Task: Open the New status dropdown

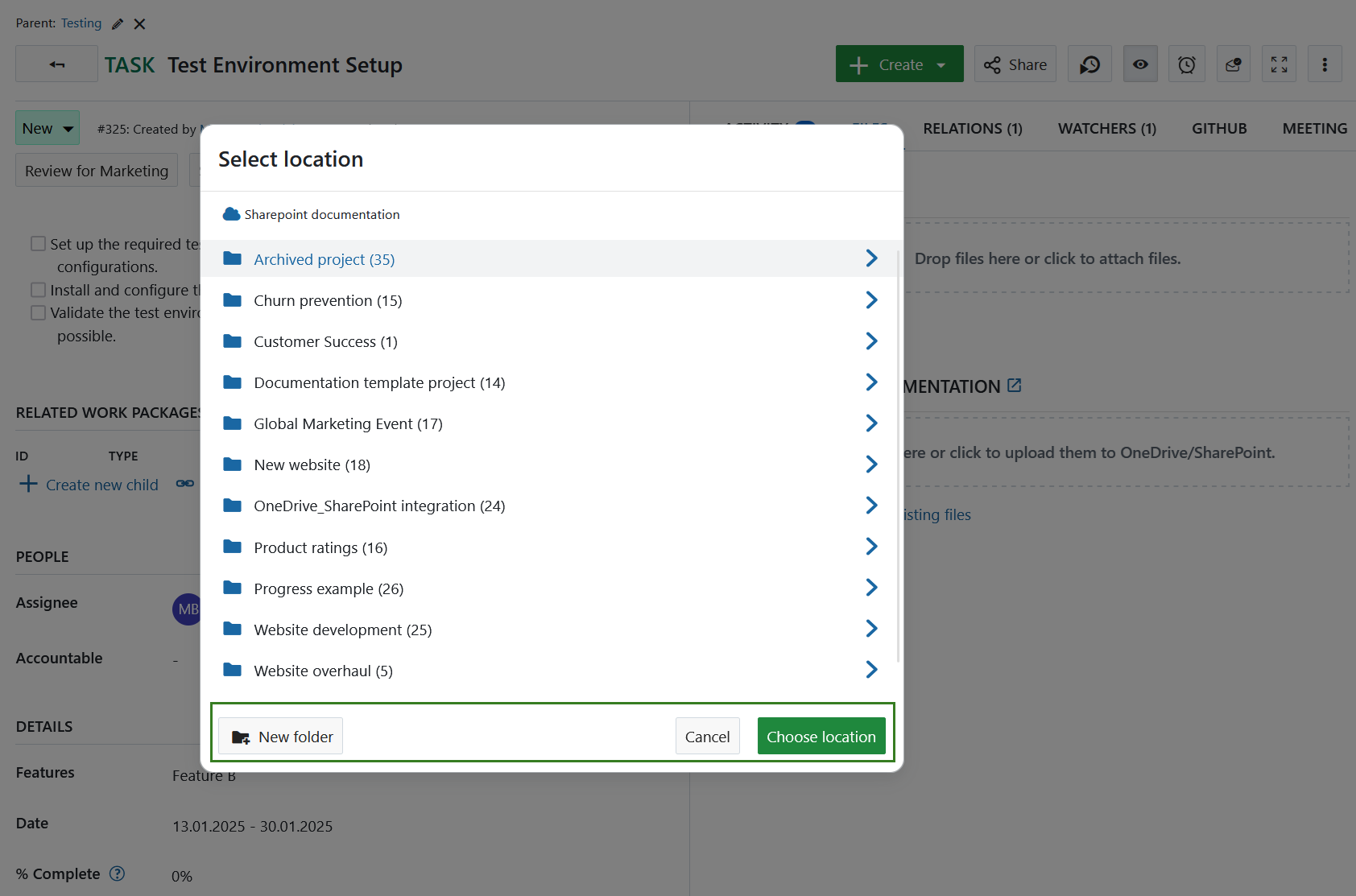Action: click(47, 127)
